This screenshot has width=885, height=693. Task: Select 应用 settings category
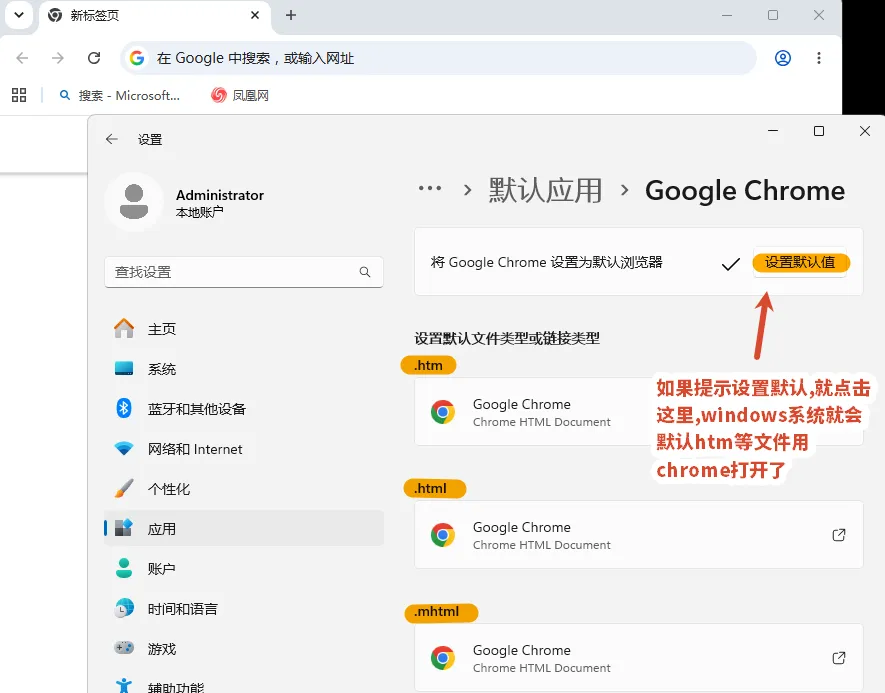coord(244,528)
